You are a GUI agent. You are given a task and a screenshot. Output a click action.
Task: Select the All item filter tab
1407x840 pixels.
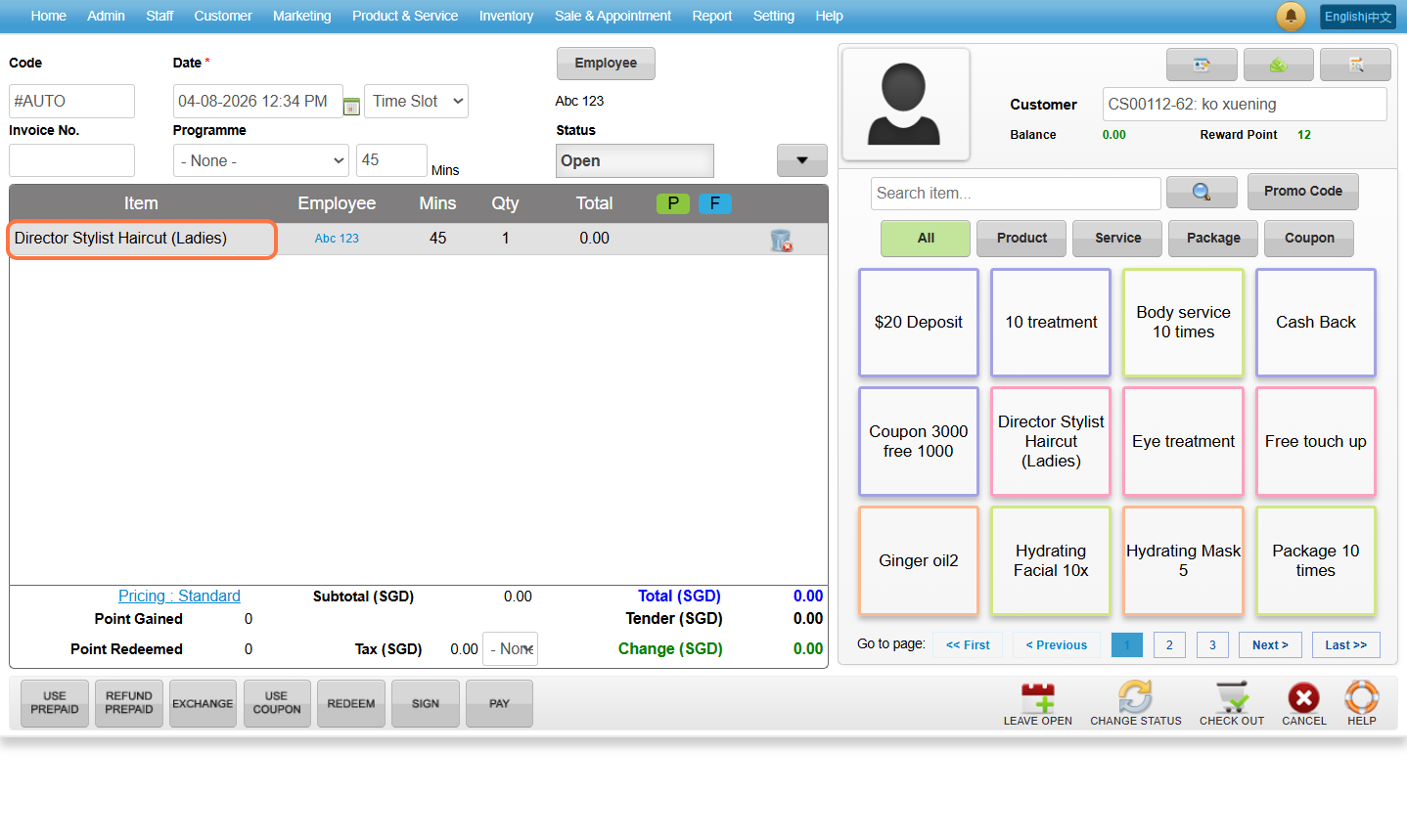coord(926,239)
